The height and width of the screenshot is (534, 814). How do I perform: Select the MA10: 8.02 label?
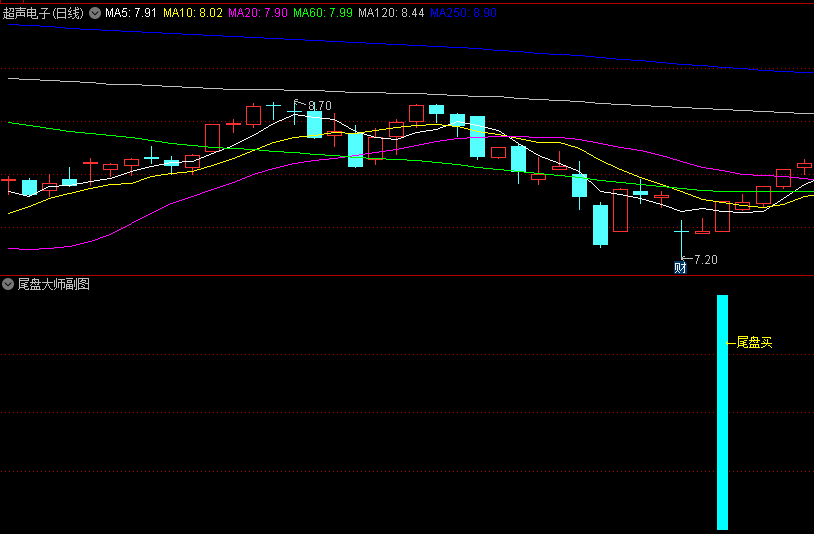(x=193, y=13)
